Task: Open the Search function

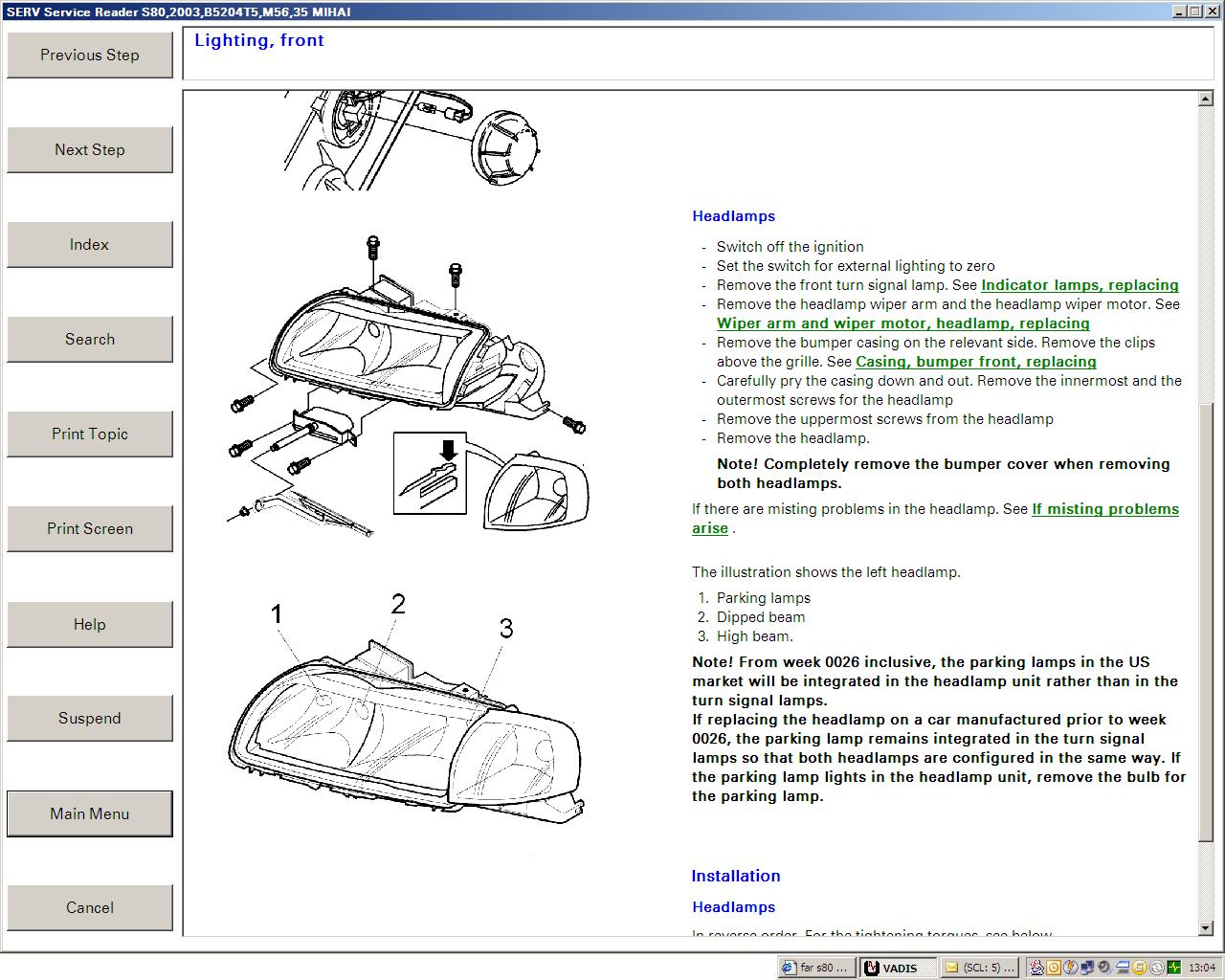Action: coord(90,340)
